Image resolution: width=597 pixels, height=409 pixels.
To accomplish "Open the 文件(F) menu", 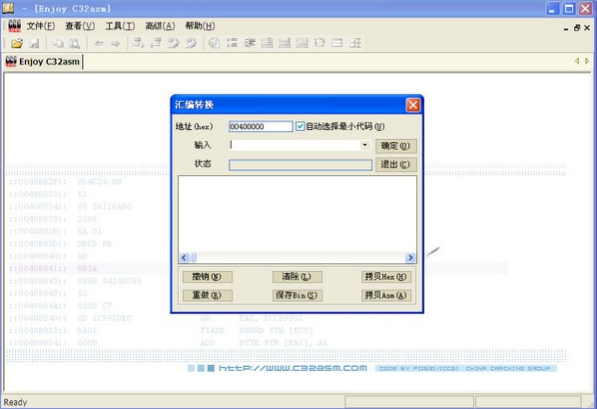I will 40,26.
